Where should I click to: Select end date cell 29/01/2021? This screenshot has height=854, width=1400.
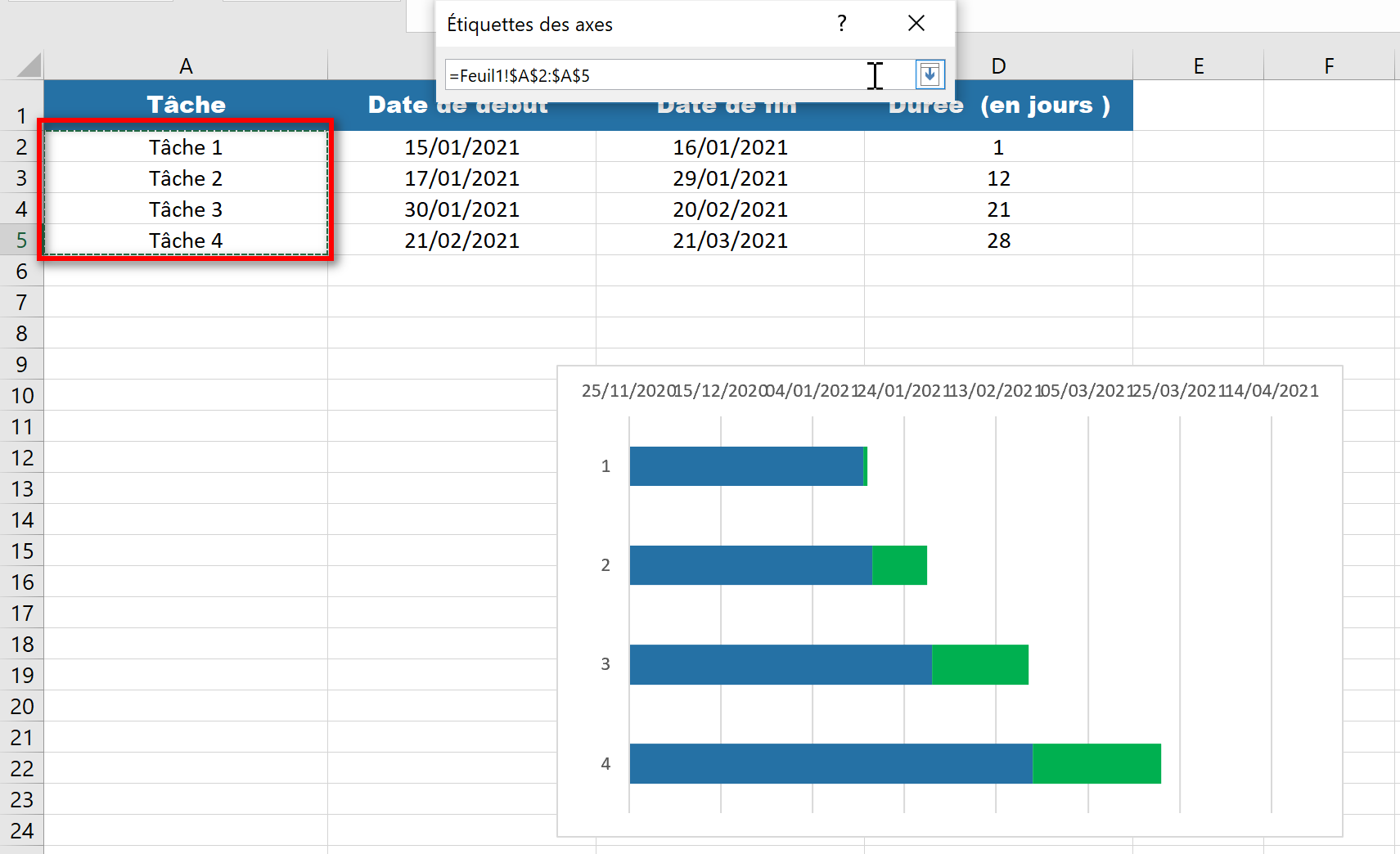click(x=730, y=178)
